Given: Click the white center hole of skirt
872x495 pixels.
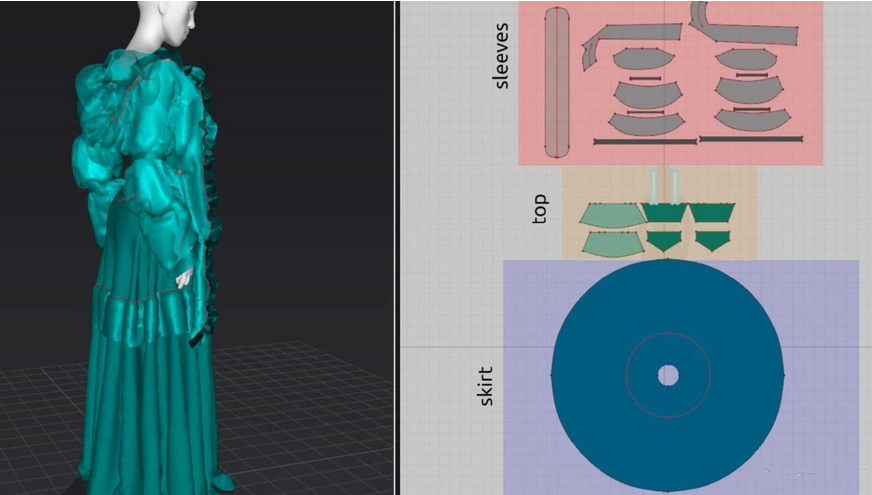Looking at the screenshot, I should click(x=668, y=376).
